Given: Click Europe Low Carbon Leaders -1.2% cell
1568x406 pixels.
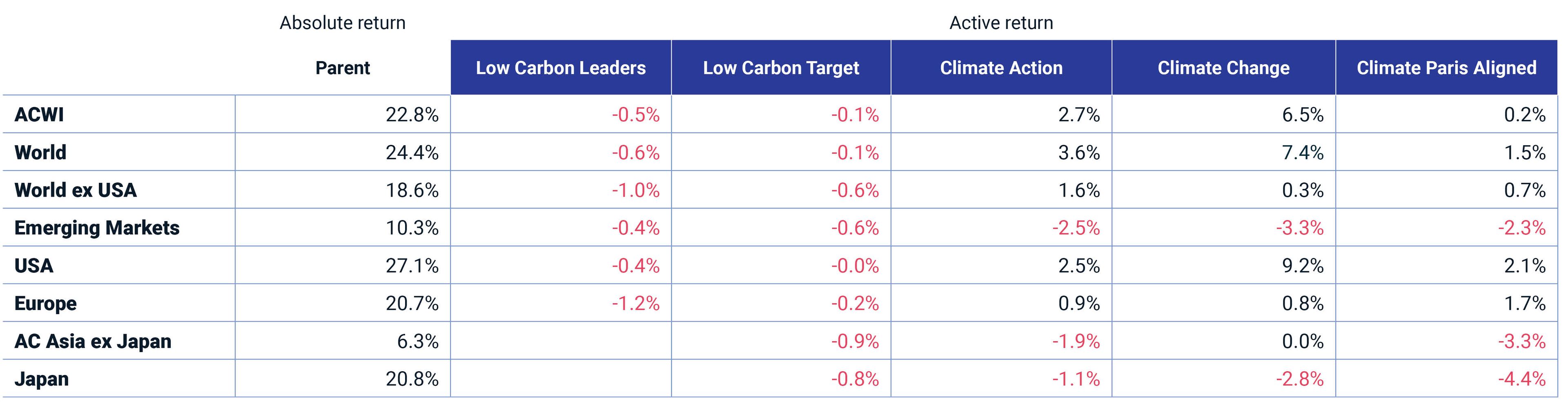Looking at the screenshot, I should tap(635, 303).
